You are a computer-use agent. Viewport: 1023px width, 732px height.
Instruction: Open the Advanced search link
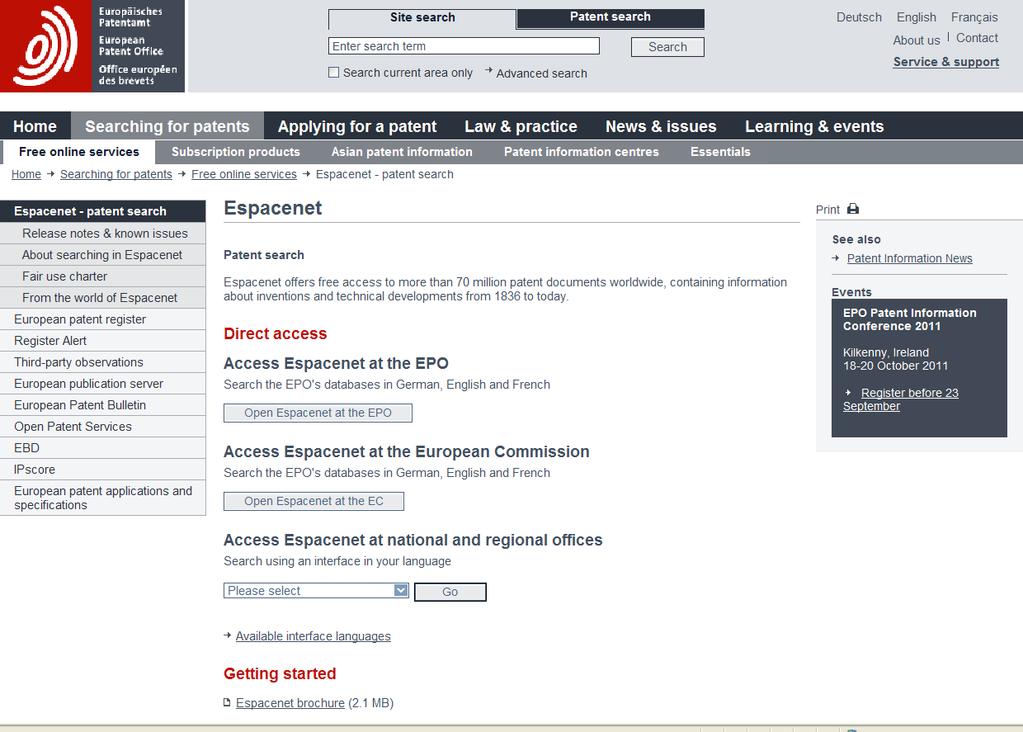point(542,73)
